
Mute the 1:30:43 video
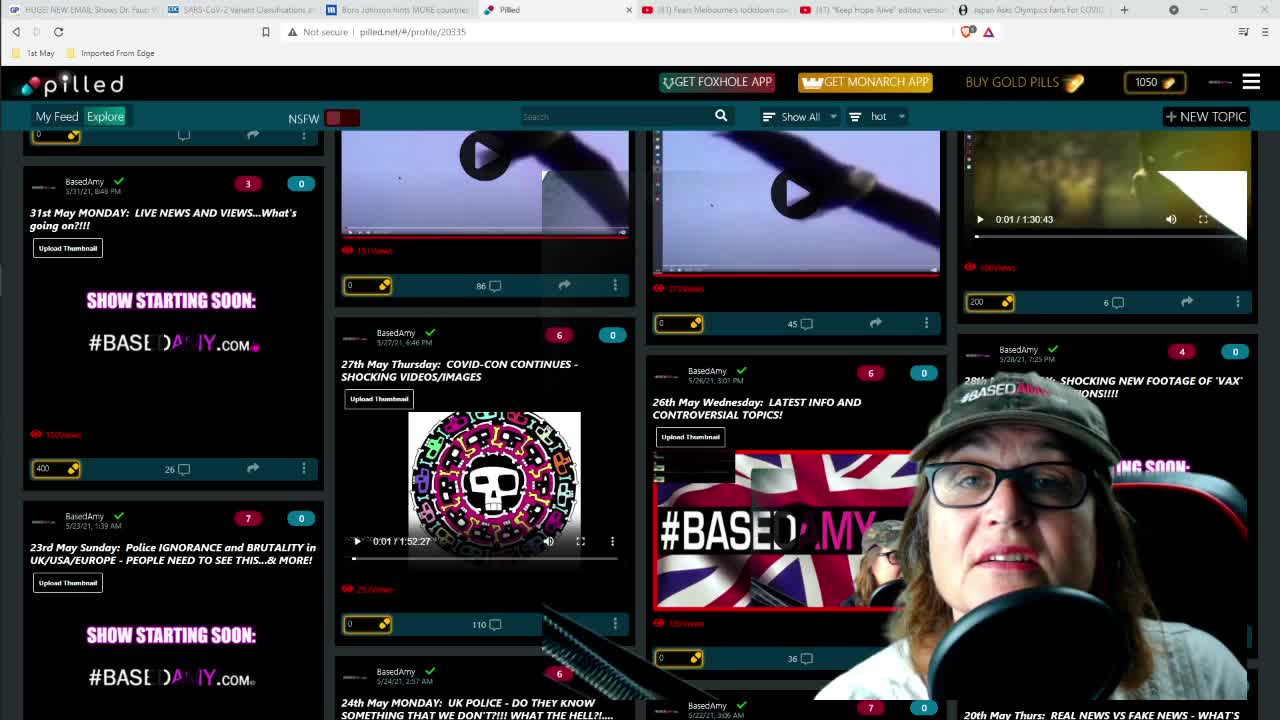tap(1171, 219)
